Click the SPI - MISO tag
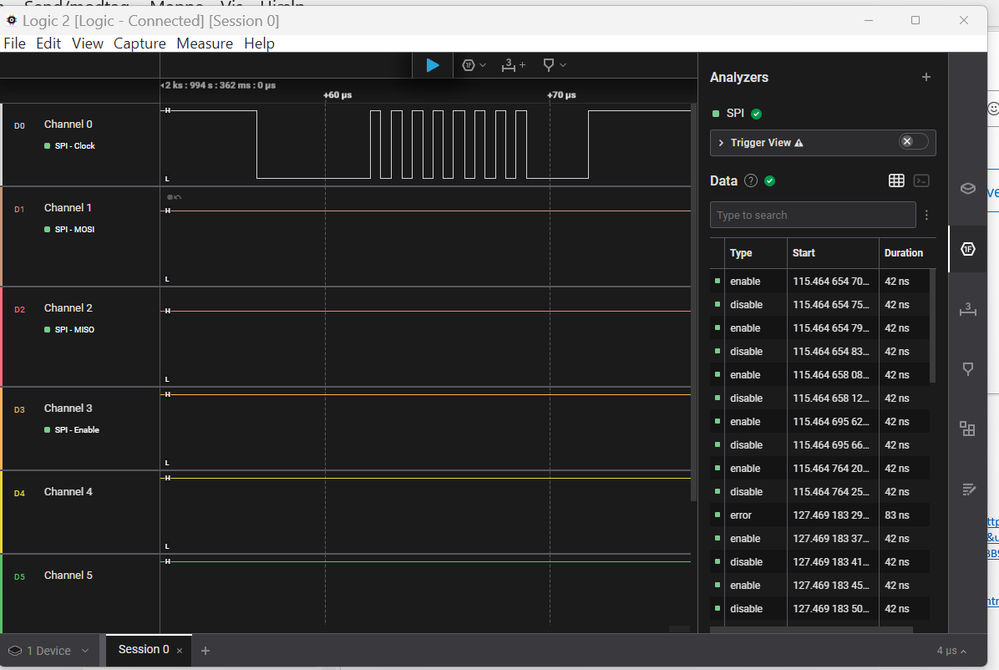The height and width of the screenshot is (670, 999). 69,329
